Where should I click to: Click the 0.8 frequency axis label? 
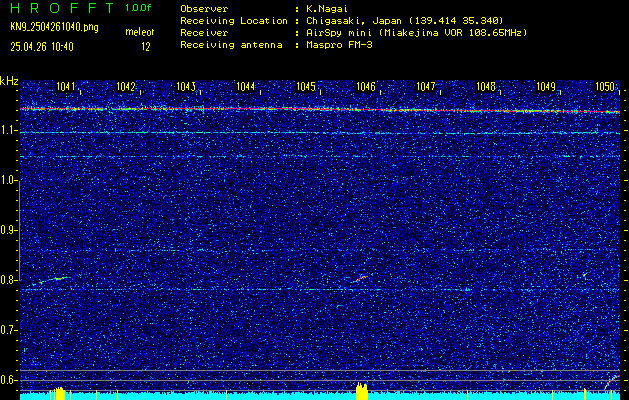pyautogui.click(x=9, y=280)
